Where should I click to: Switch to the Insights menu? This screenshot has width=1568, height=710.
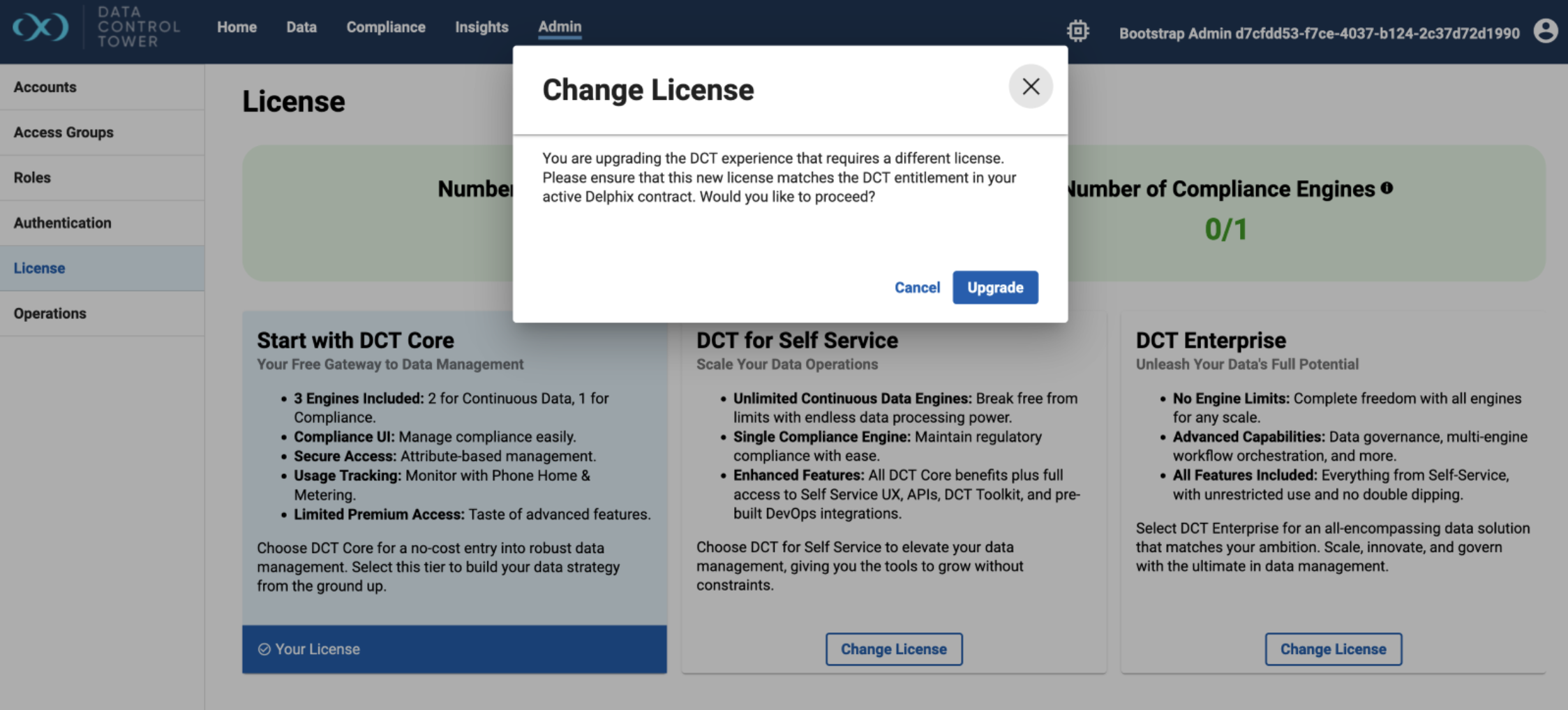point(481,27)
